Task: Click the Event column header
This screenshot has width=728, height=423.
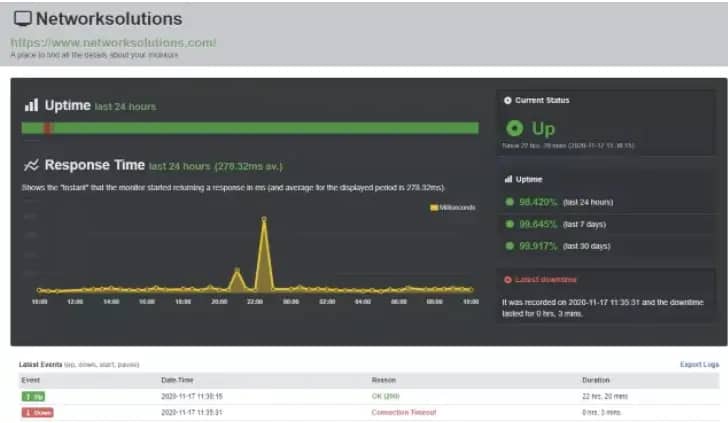Action: 31,380
